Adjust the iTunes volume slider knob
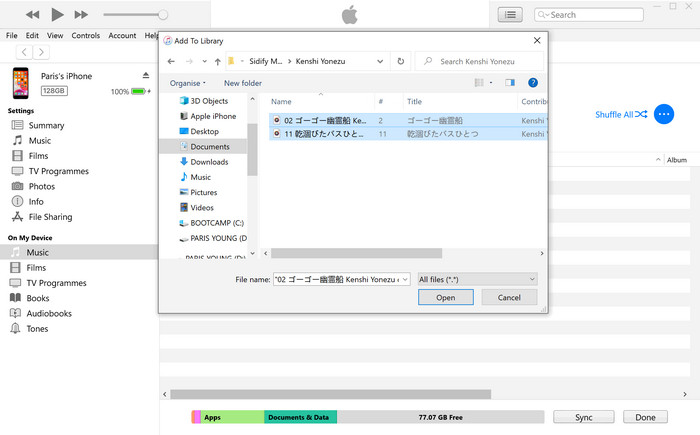Screen dimensions: 700x435 (x=163, y=15)
